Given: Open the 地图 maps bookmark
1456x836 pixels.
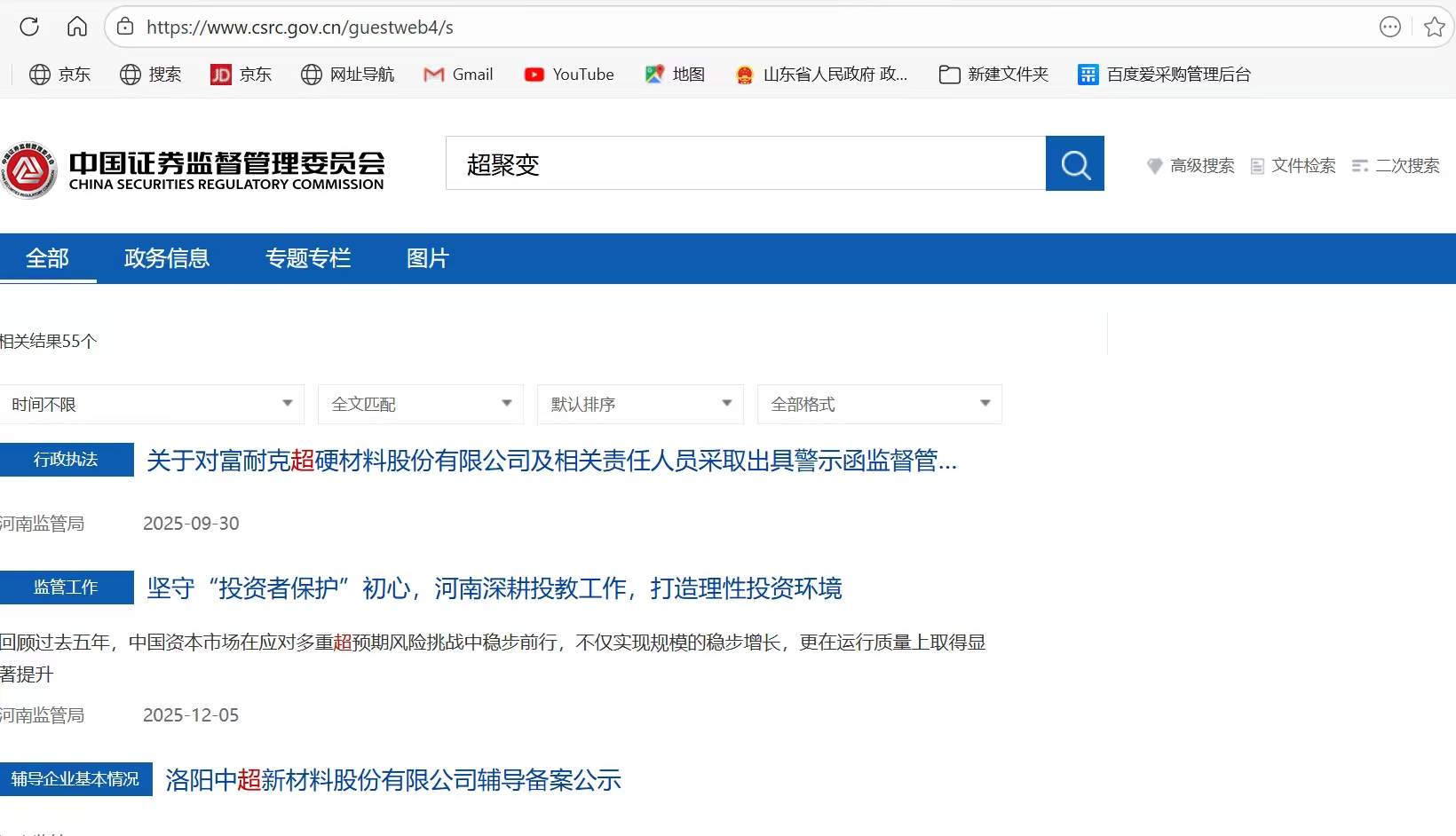Looking at the screenshot, I should [675, 75].
